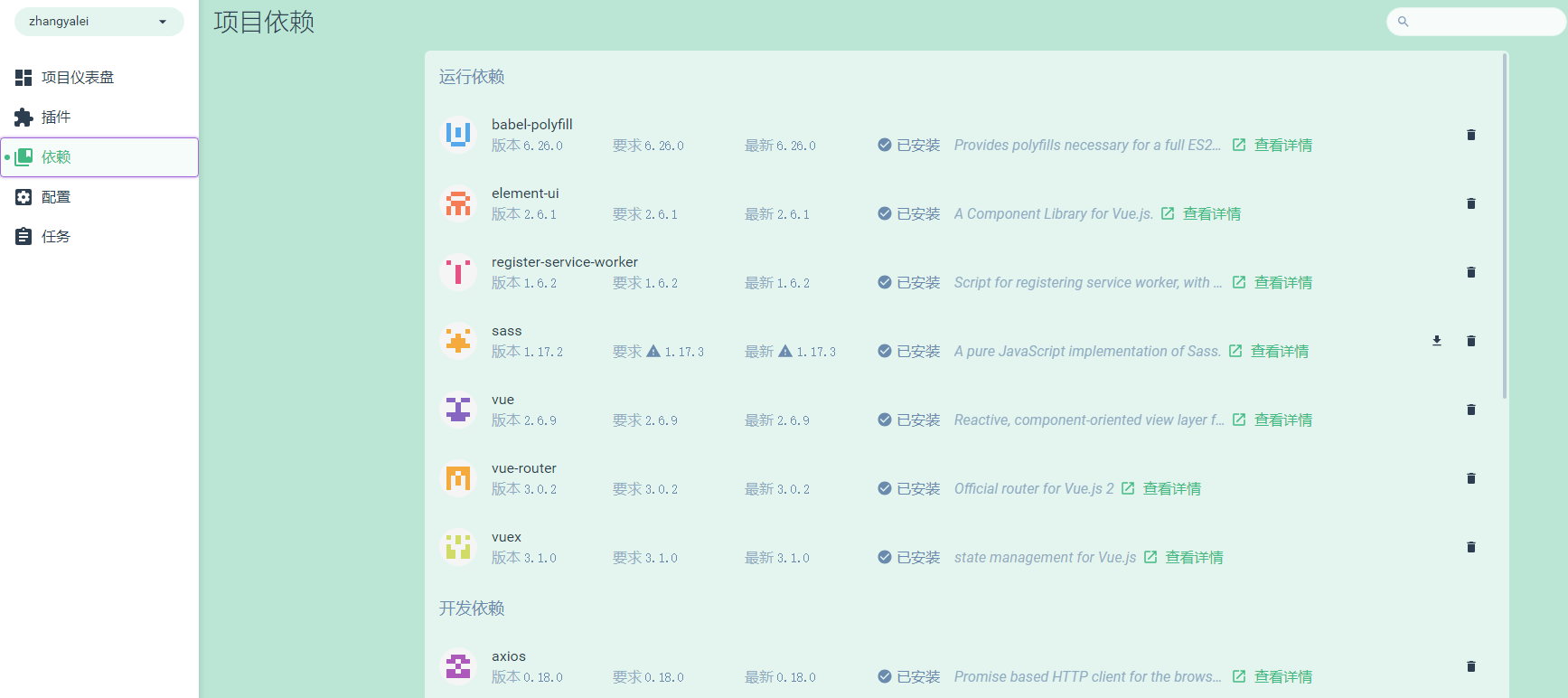Open 查看详情 for element-ui

pyautogui.click(x=1211, y=214)
